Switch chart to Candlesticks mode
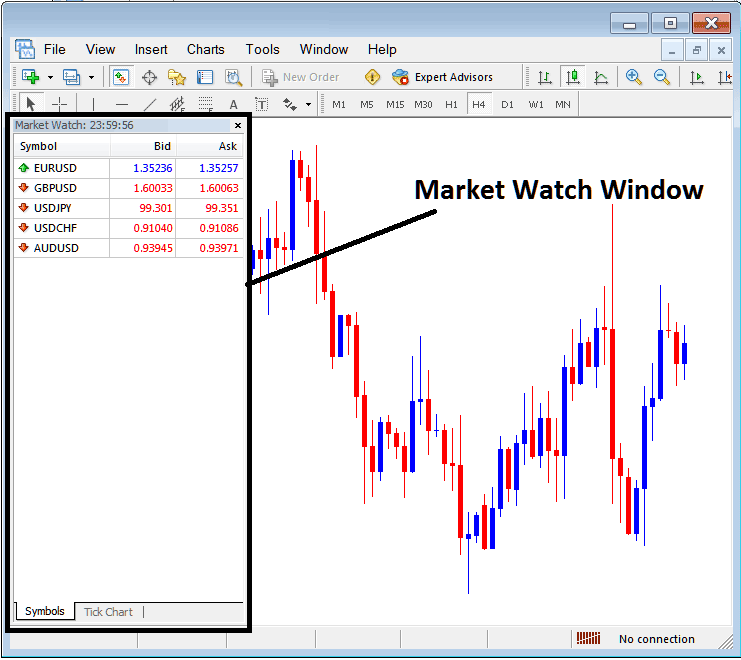This screenshot has height=660, width=741. tap(573, 77)
